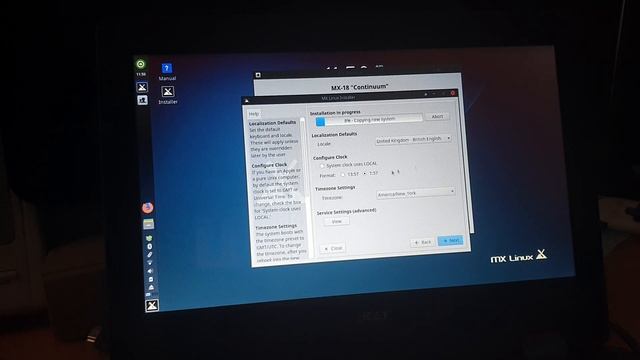Open the file manager from the panel
Image resolution: width=640 pixels, height=360 pixels.
(149, 224)
